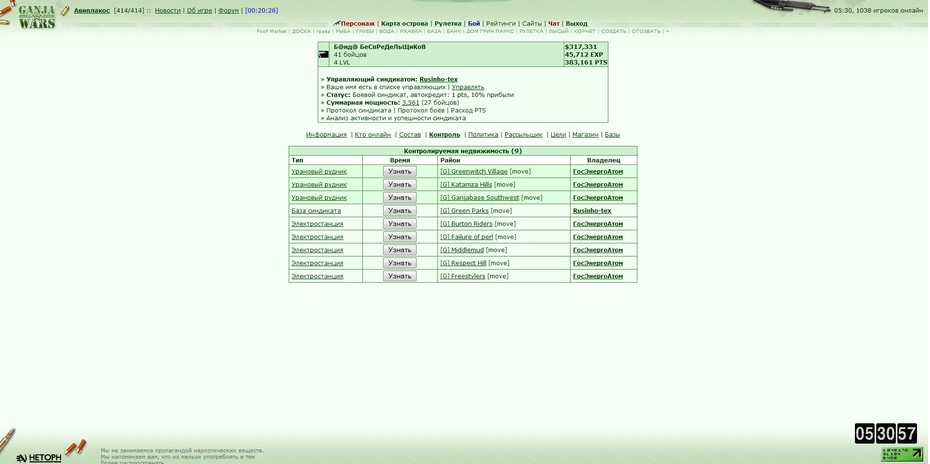Open the [G] Greenwitch Village district link

tap(474, 171)
